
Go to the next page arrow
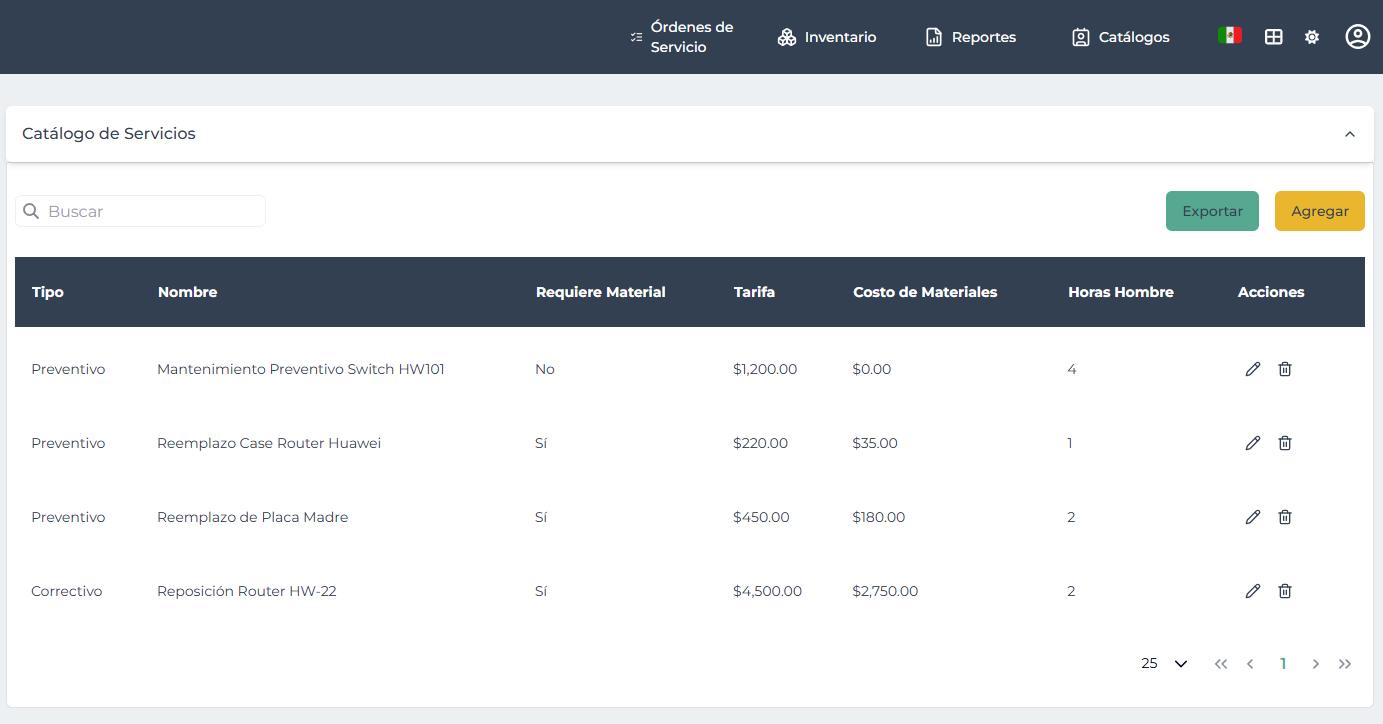point(1315,664)
